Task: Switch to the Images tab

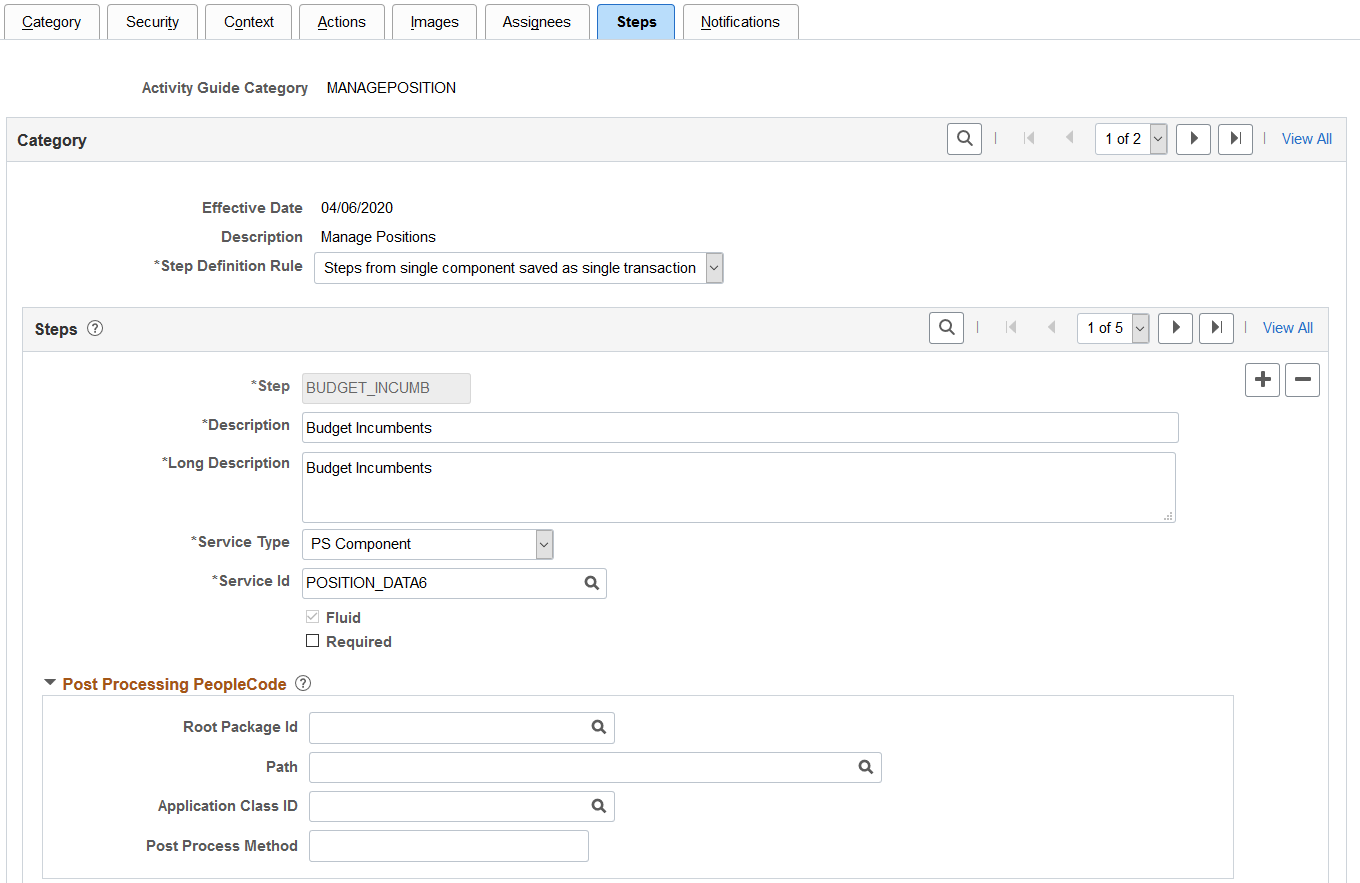Action: [x=435, y=22]
